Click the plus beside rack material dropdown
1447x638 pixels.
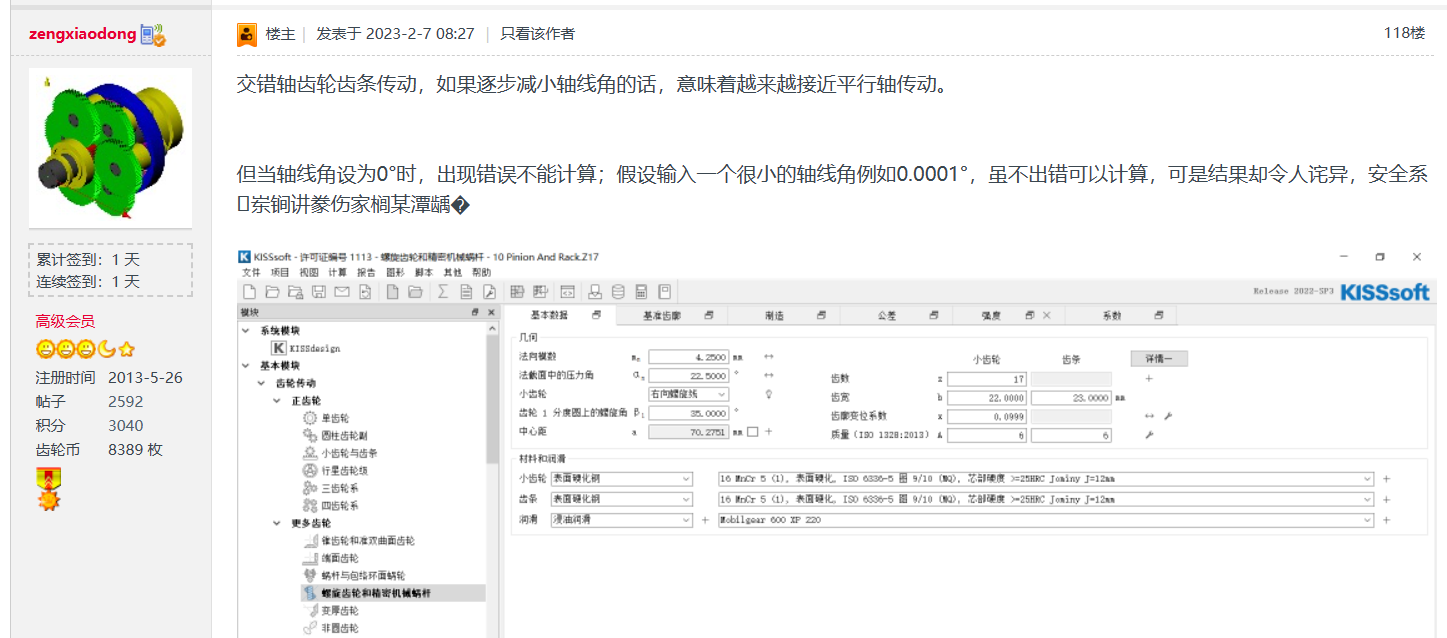coord(1386,499)
